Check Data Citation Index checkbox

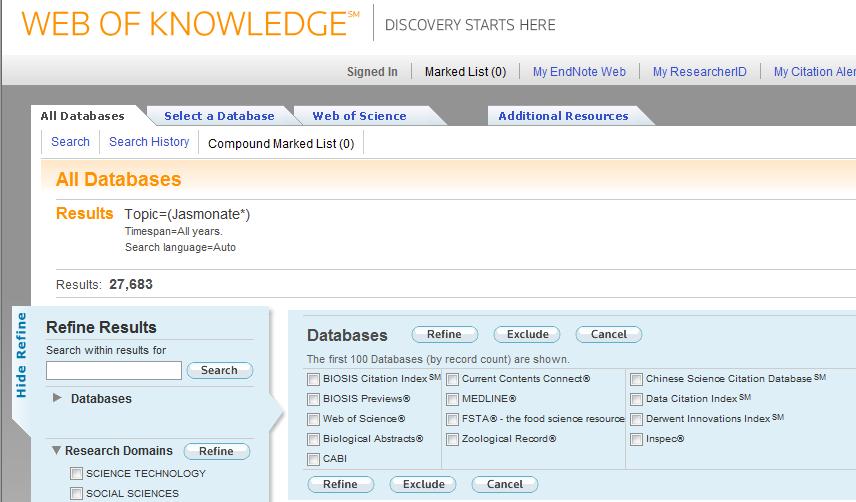coord(637,399)
